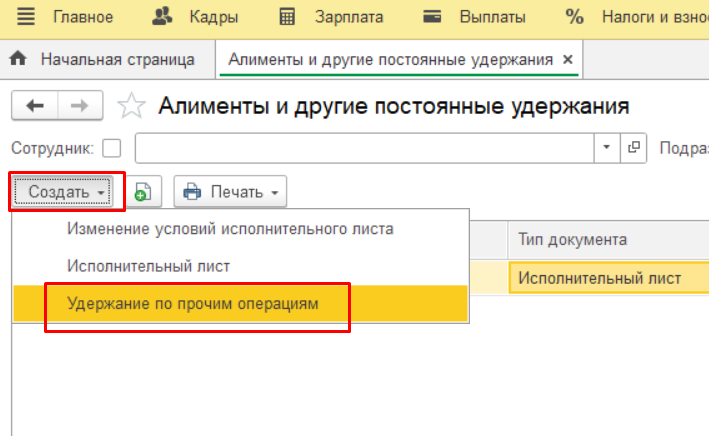This screenshot has width=709, height=436.
Task: Close the Алименты и другие постоянные удержания tab
Action: 568,60
